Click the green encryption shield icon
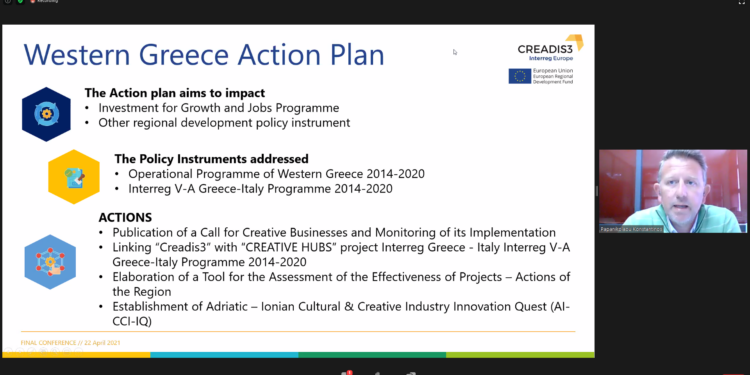The width and height of the screenshot is (750, 375). coord(20,1)
